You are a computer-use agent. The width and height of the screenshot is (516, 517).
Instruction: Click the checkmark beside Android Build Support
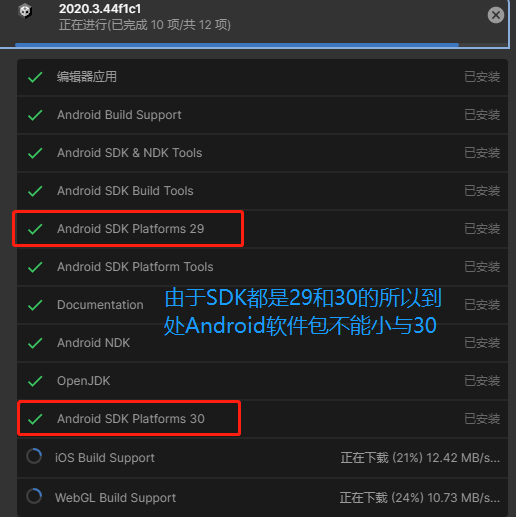[x=35, y=115]
